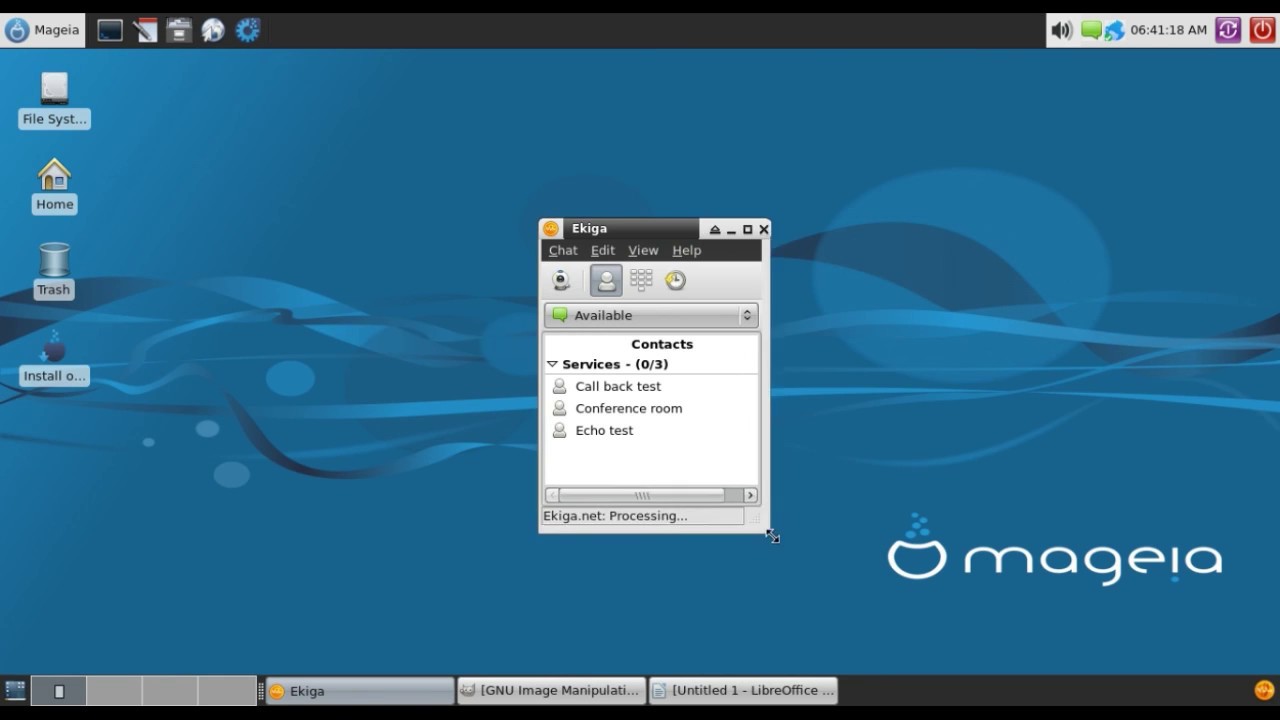This screenshot has width=1280, height=720.
Task: Click the volume speaker tray icon
Action: pos(1062,30)
